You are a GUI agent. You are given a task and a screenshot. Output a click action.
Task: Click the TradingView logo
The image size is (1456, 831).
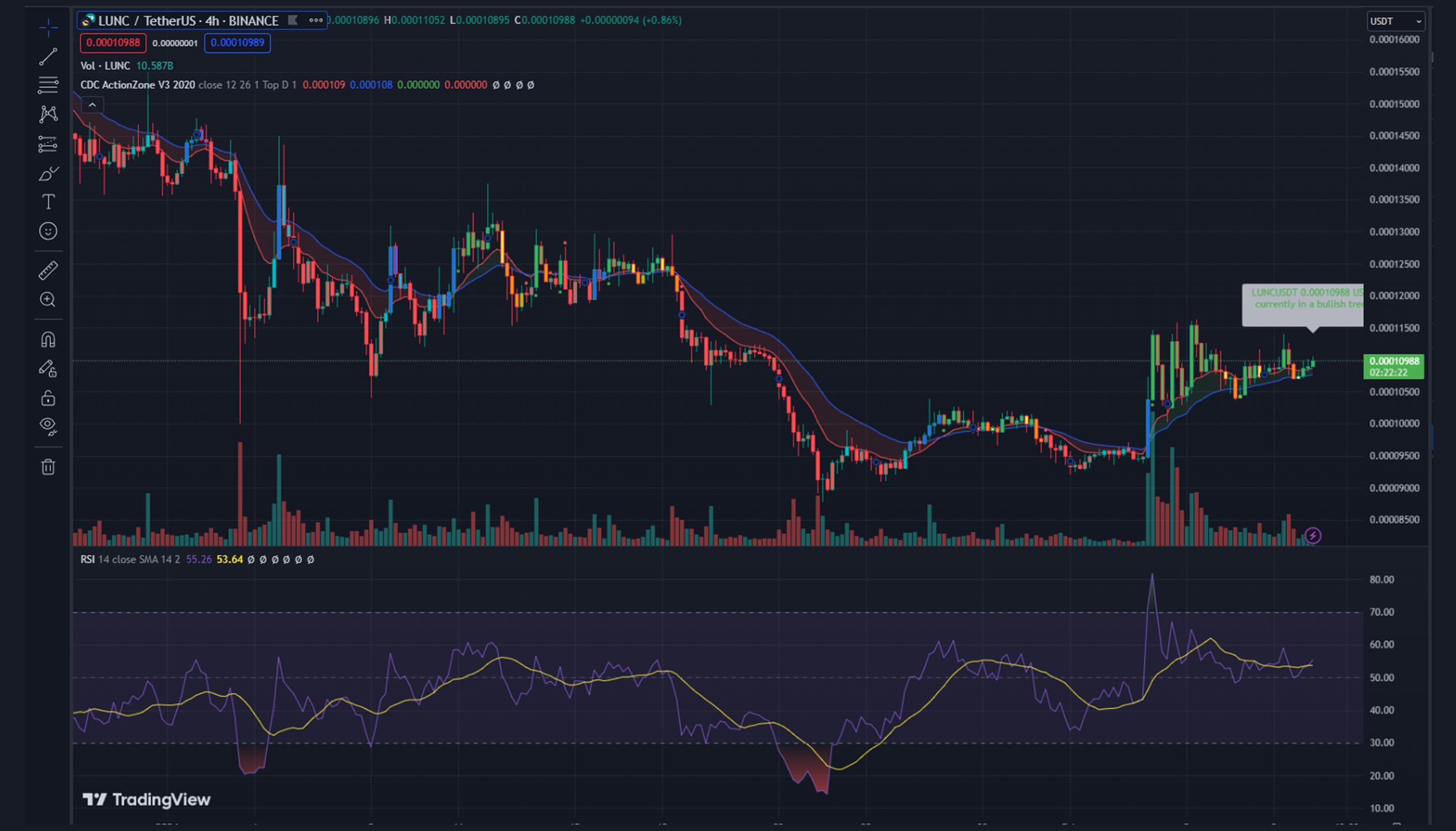point(147,799)
